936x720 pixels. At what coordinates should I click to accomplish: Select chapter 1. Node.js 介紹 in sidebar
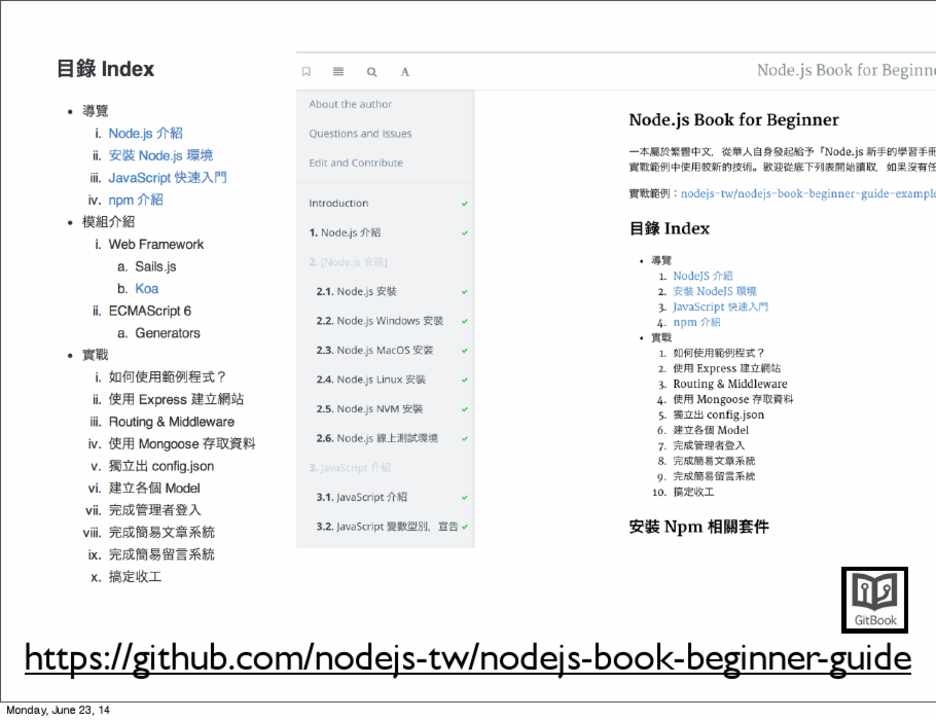(x=344, y=233)
